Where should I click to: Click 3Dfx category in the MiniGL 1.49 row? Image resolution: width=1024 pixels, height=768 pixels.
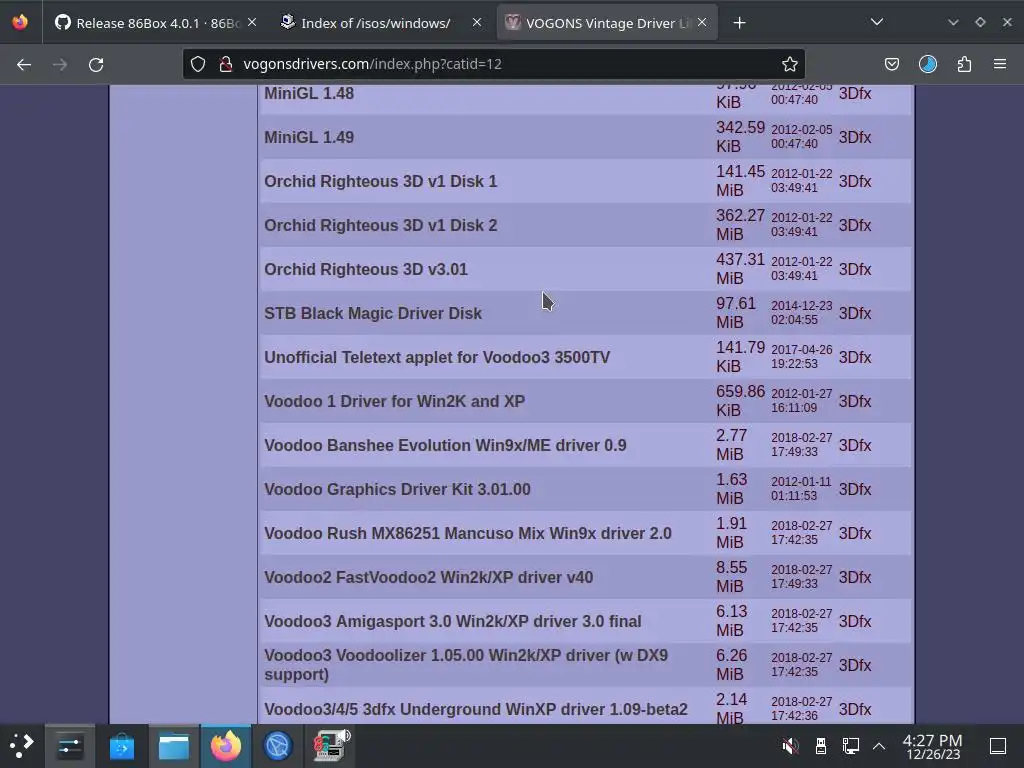[x=855, y=137]
